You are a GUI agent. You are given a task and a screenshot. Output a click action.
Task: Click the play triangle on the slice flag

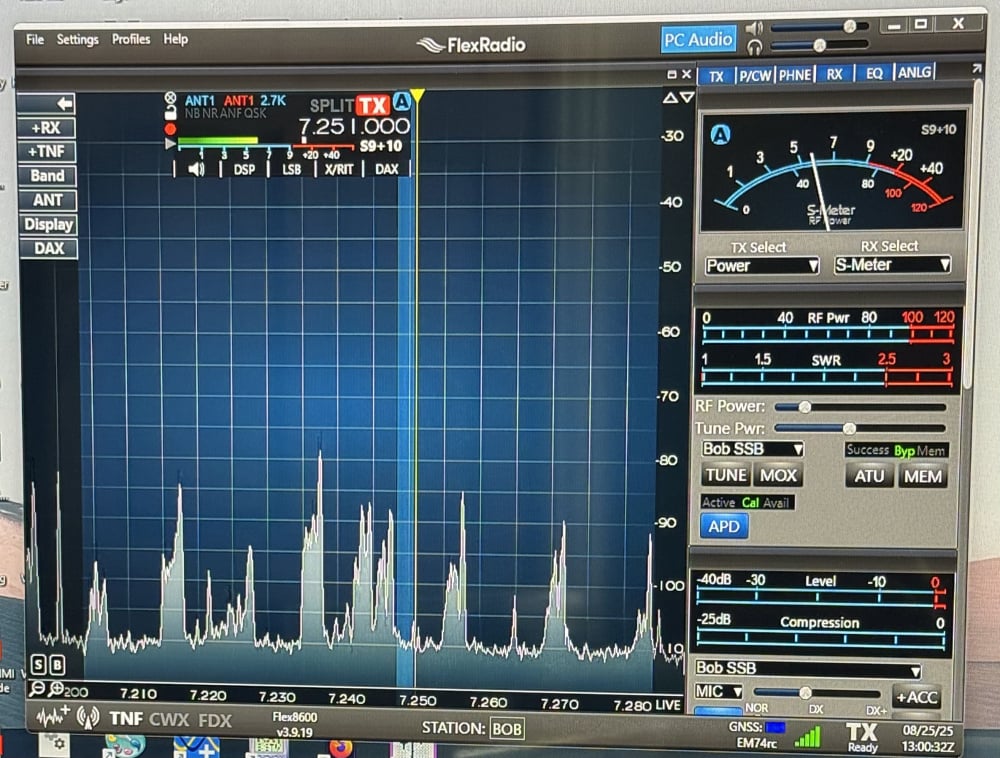click(x=170, y=144)
